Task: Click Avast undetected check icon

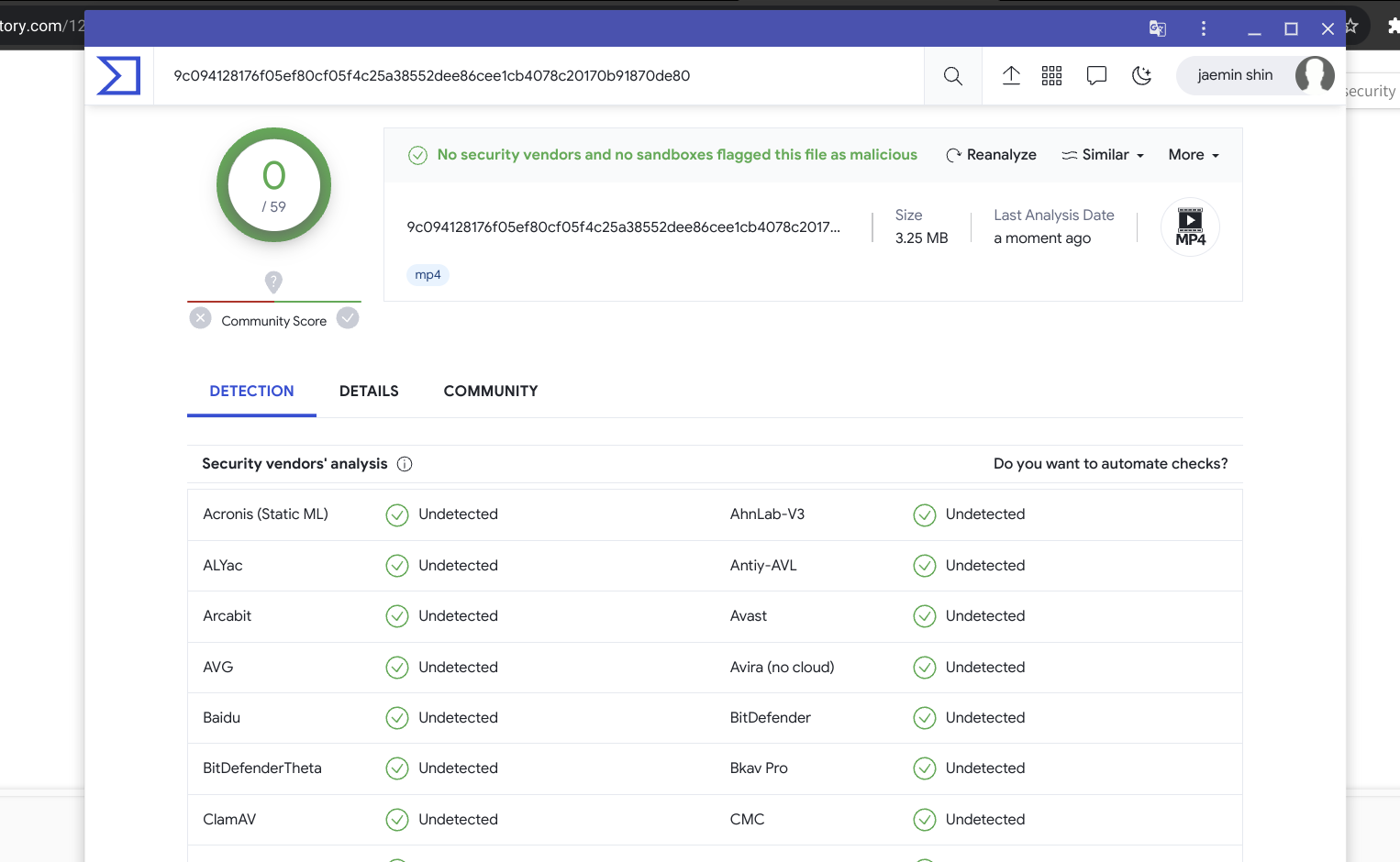Action: tap(925, 616)
